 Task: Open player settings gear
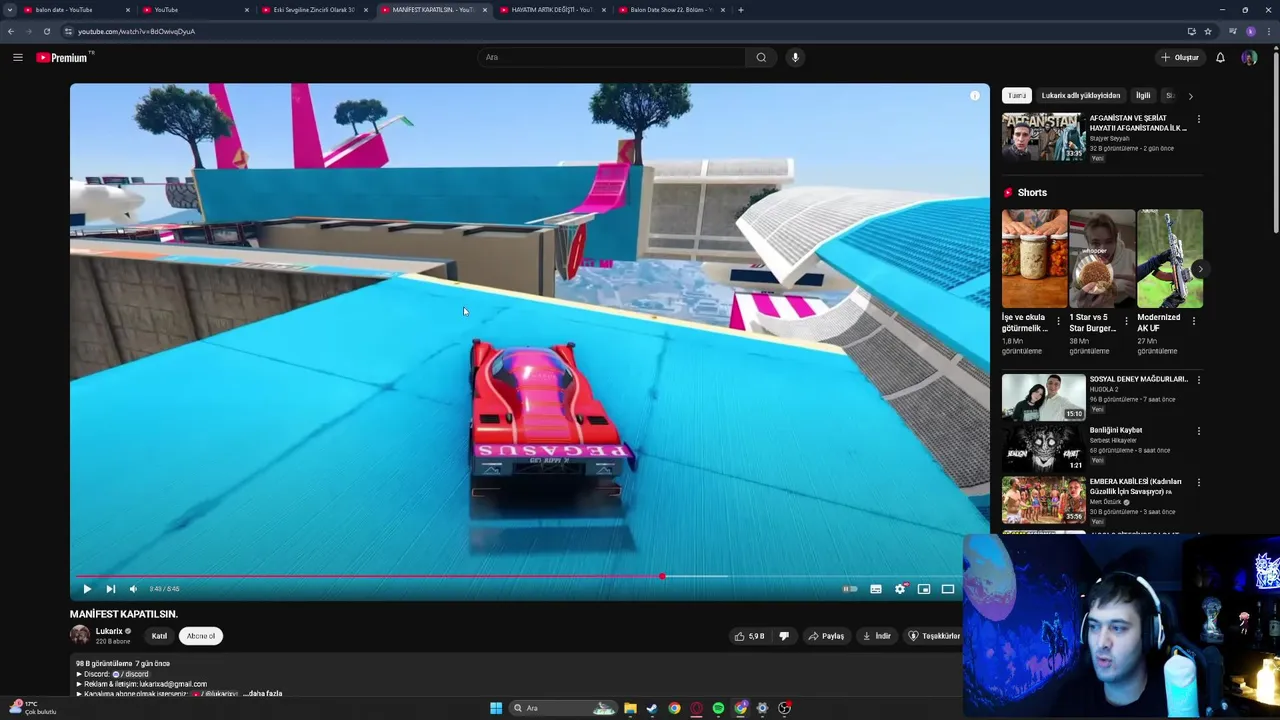[900, 589]
